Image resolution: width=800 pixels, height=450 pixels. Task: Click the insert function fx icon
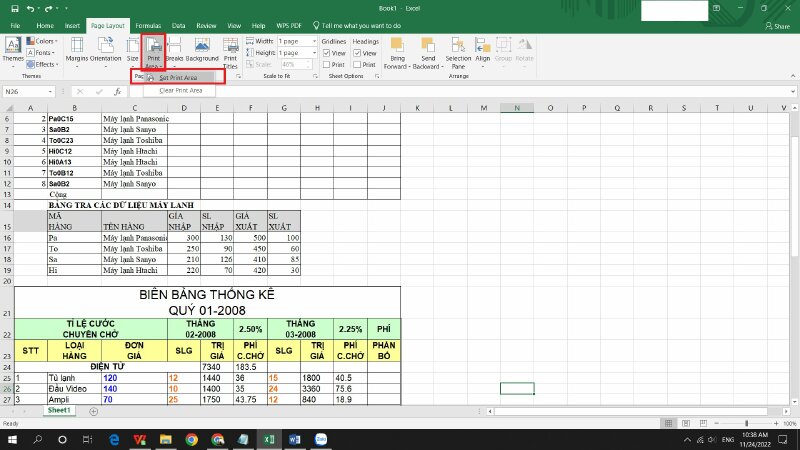[x=118, y=91]
